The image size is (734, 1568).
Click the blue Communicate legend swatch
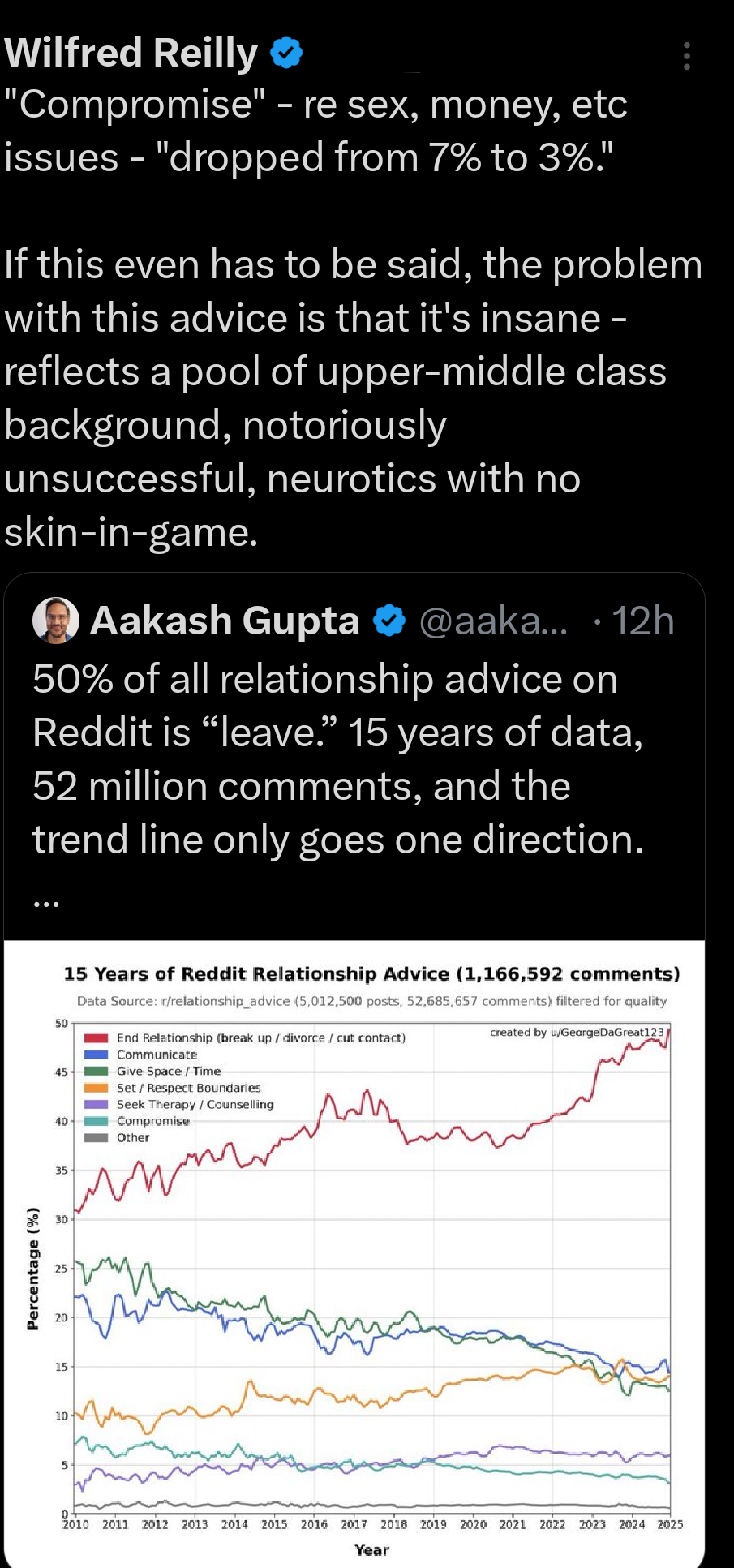point(97,1055)
